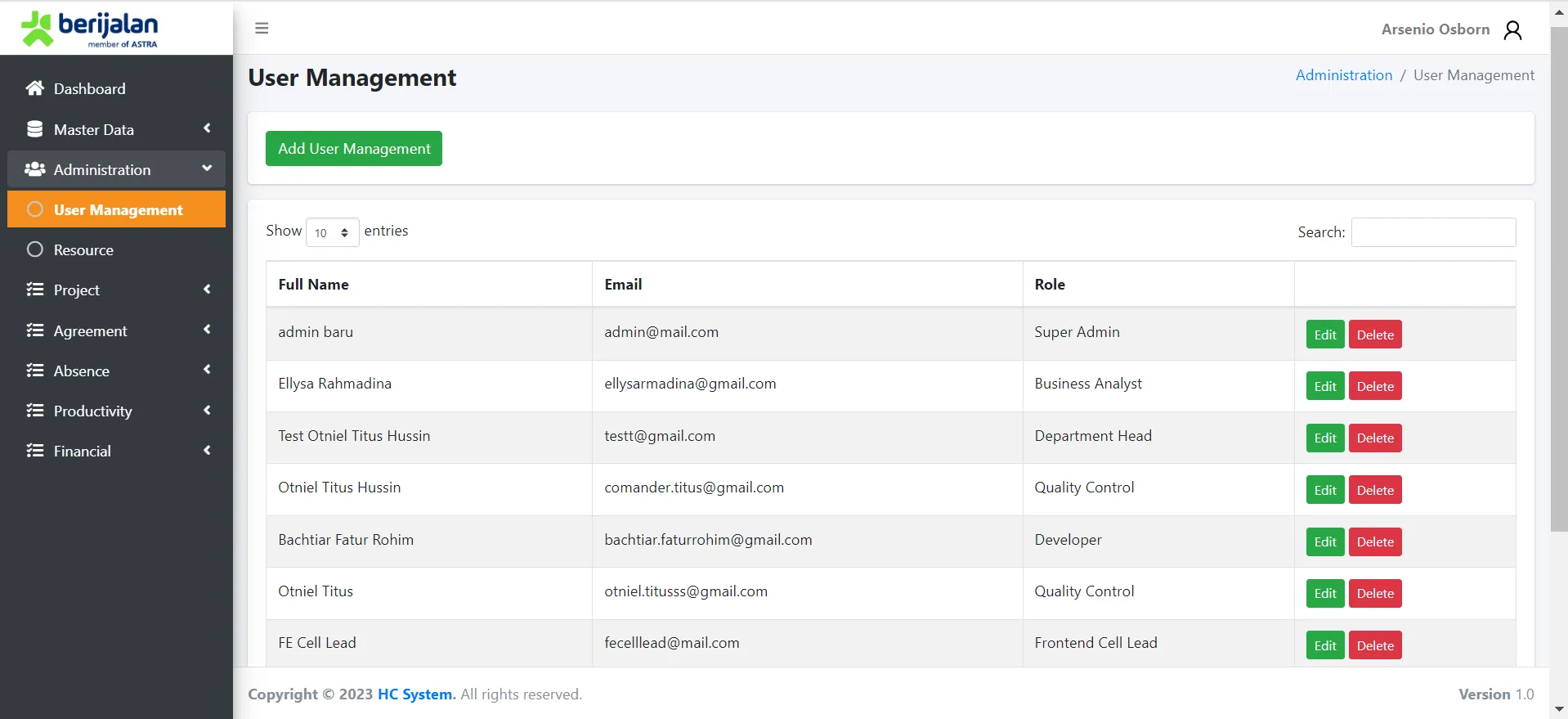Edit the Ellysa Rahmadina user
The width and height of the screenshot is (1568, 719).
tap(1324, 386)
